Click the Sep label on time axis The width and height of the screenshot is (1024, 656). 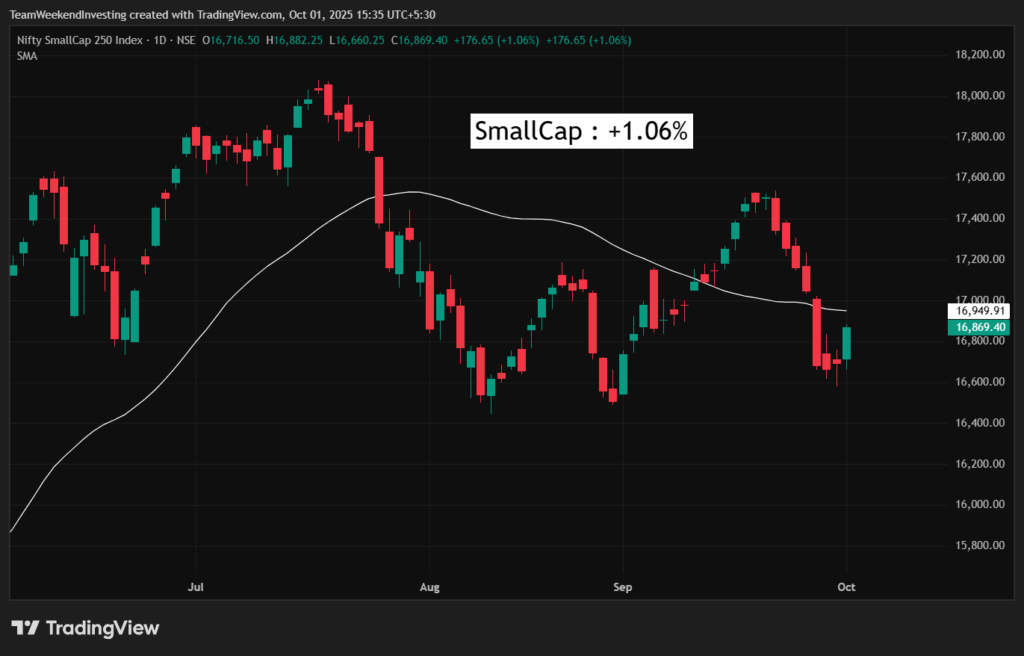coord(623,587)
